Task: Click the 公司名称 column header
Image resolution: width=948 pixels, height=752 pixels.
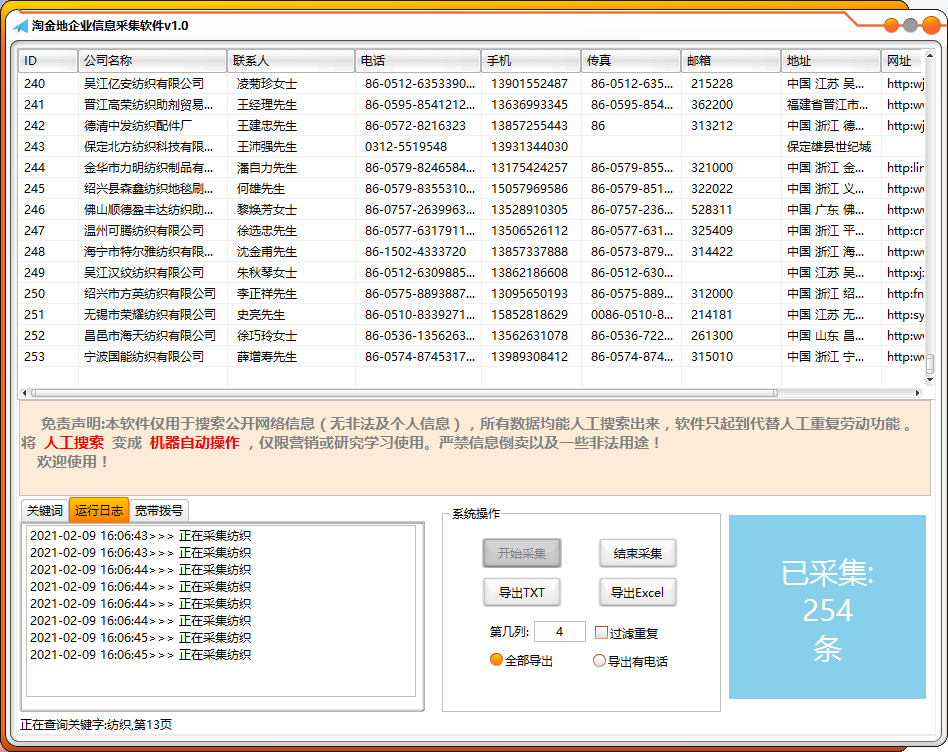Action: [x=152, y=60]
